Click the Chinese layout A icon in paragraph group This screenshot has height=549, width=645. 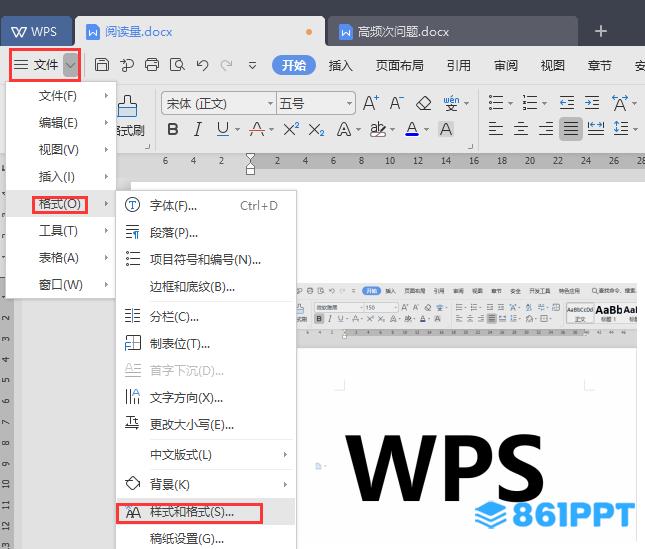[x=619, y=103]
